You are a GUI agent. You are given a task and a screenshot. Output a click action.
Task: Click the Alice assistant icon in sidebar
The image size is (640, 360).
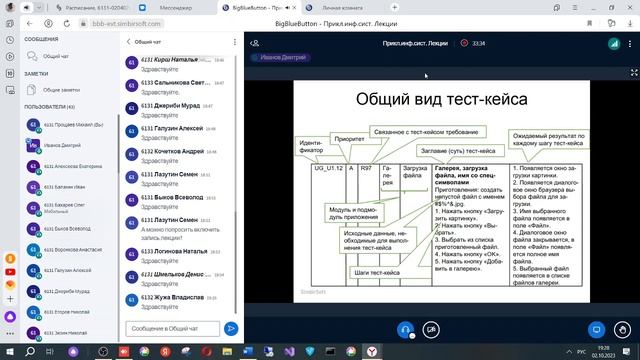[x=10, y=316]
